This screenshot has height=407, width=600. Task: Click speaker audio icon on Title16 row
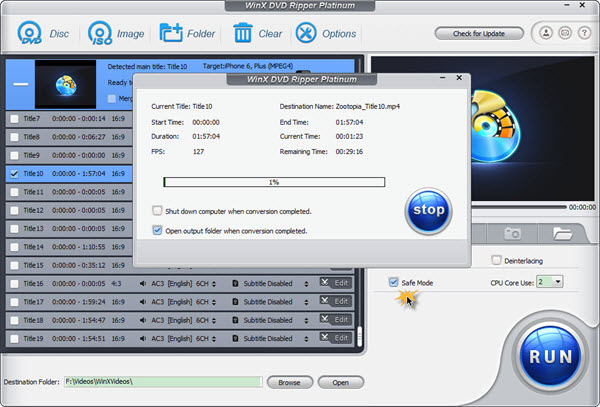[x=143, y=283]
